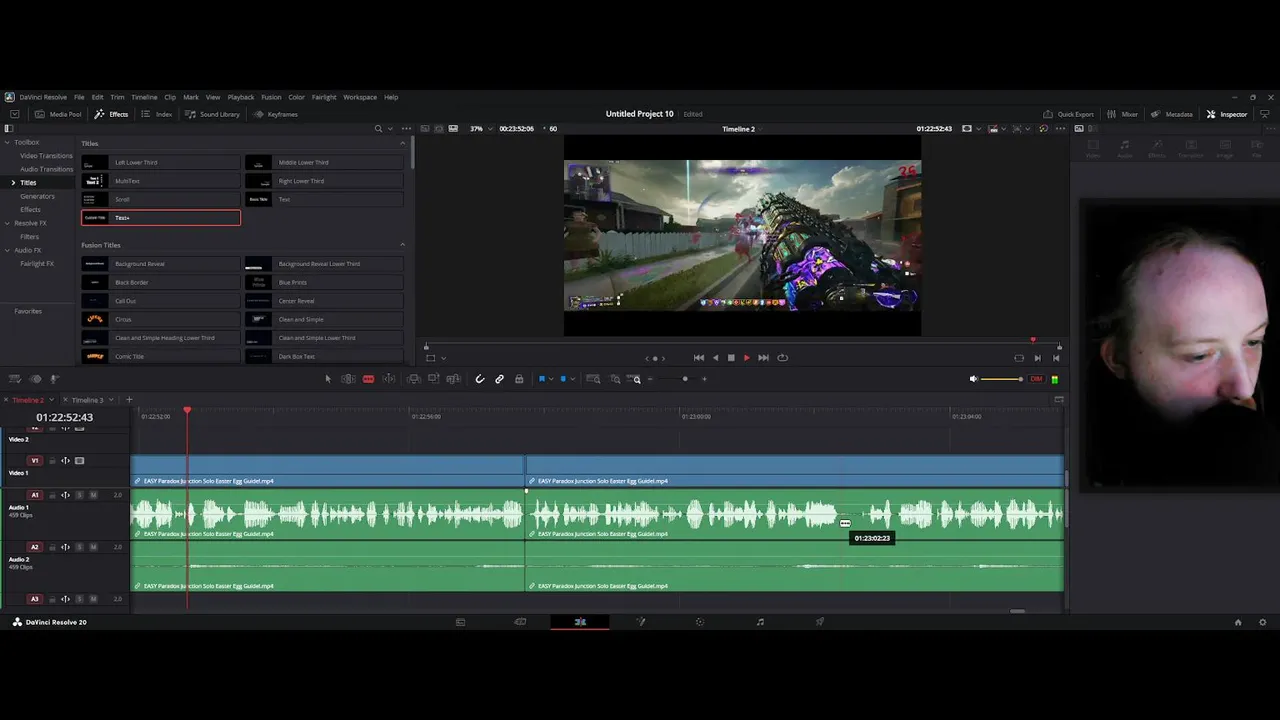Open the audio Mixer panel

[x=1122, y=114]
